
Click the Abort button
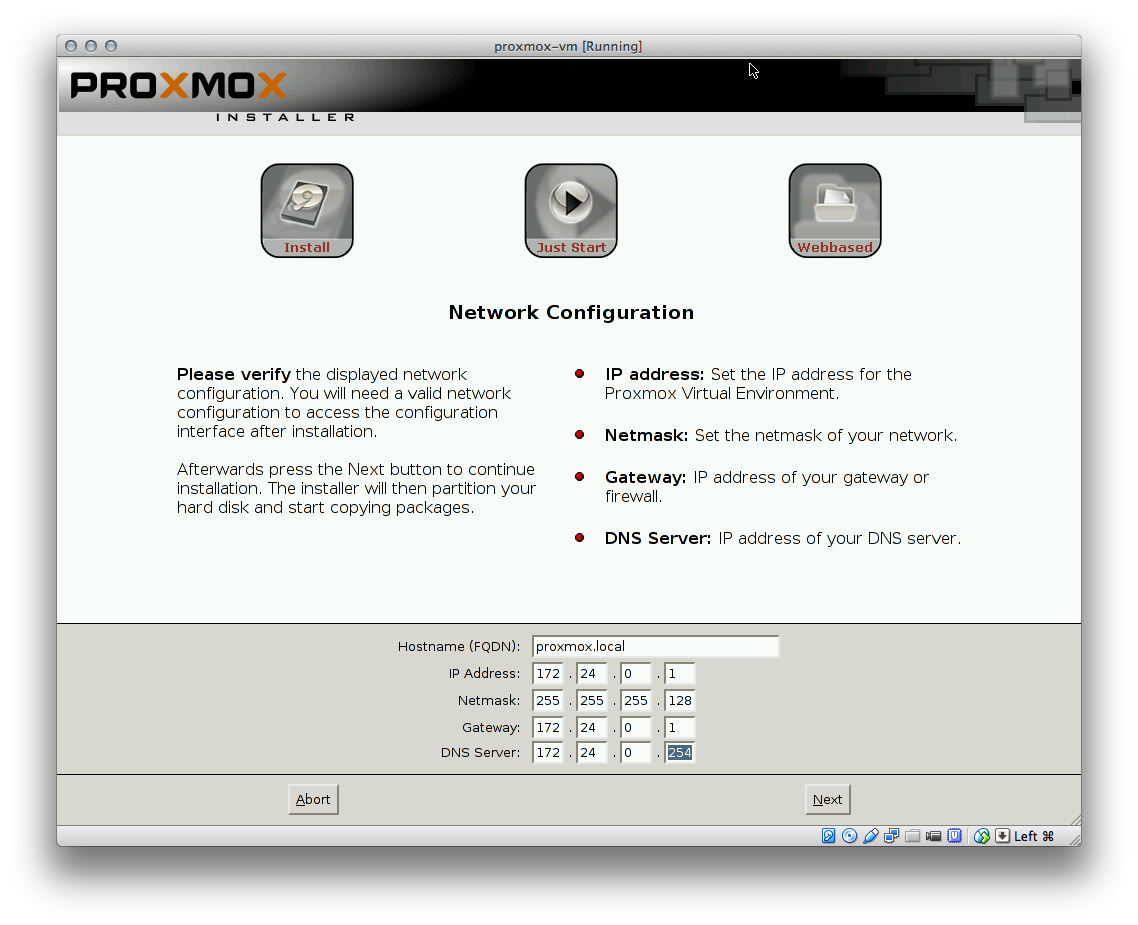313,799
